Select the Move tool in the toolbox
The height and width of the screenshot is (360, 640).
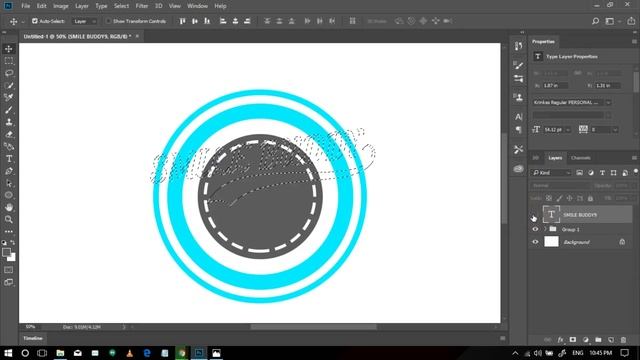pos(9,49)
